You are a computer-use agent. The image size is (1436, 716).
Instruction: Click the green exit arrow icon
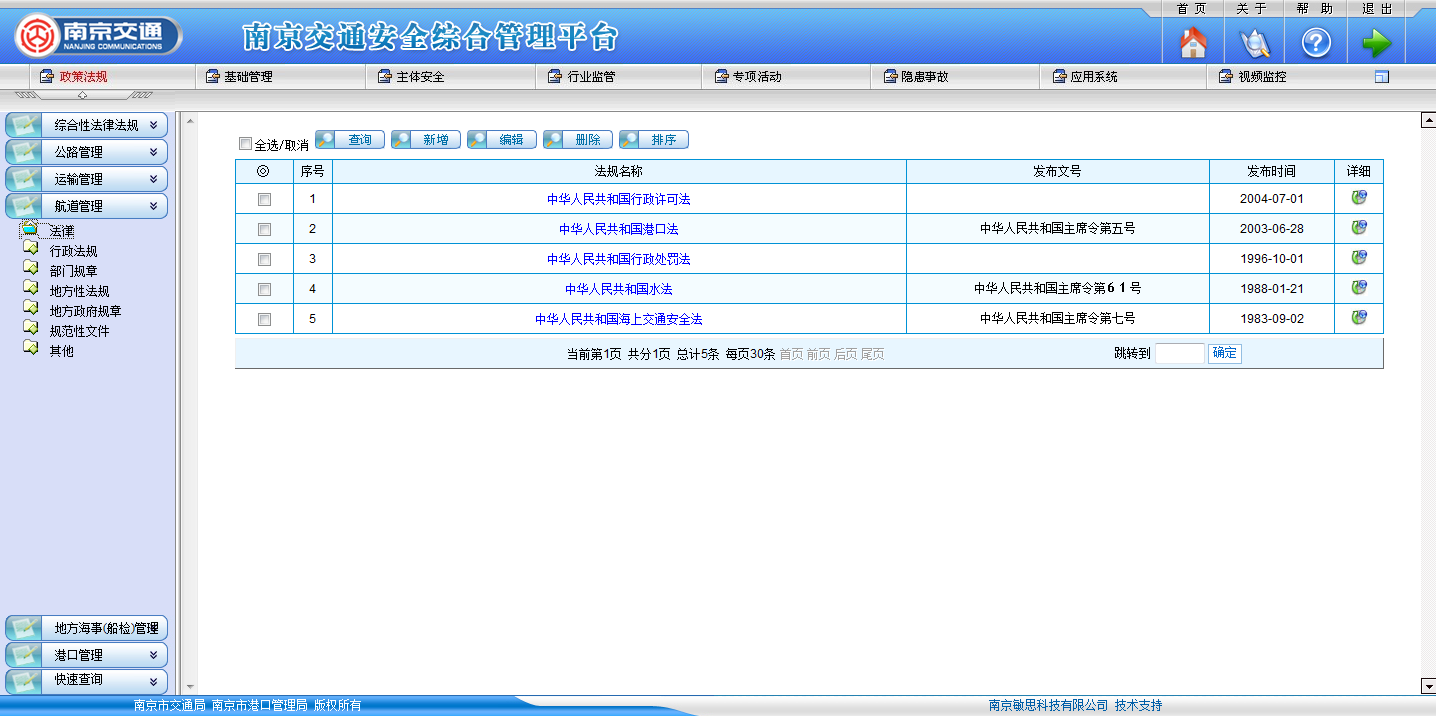pyautogui.click(x=1376, y=43)
